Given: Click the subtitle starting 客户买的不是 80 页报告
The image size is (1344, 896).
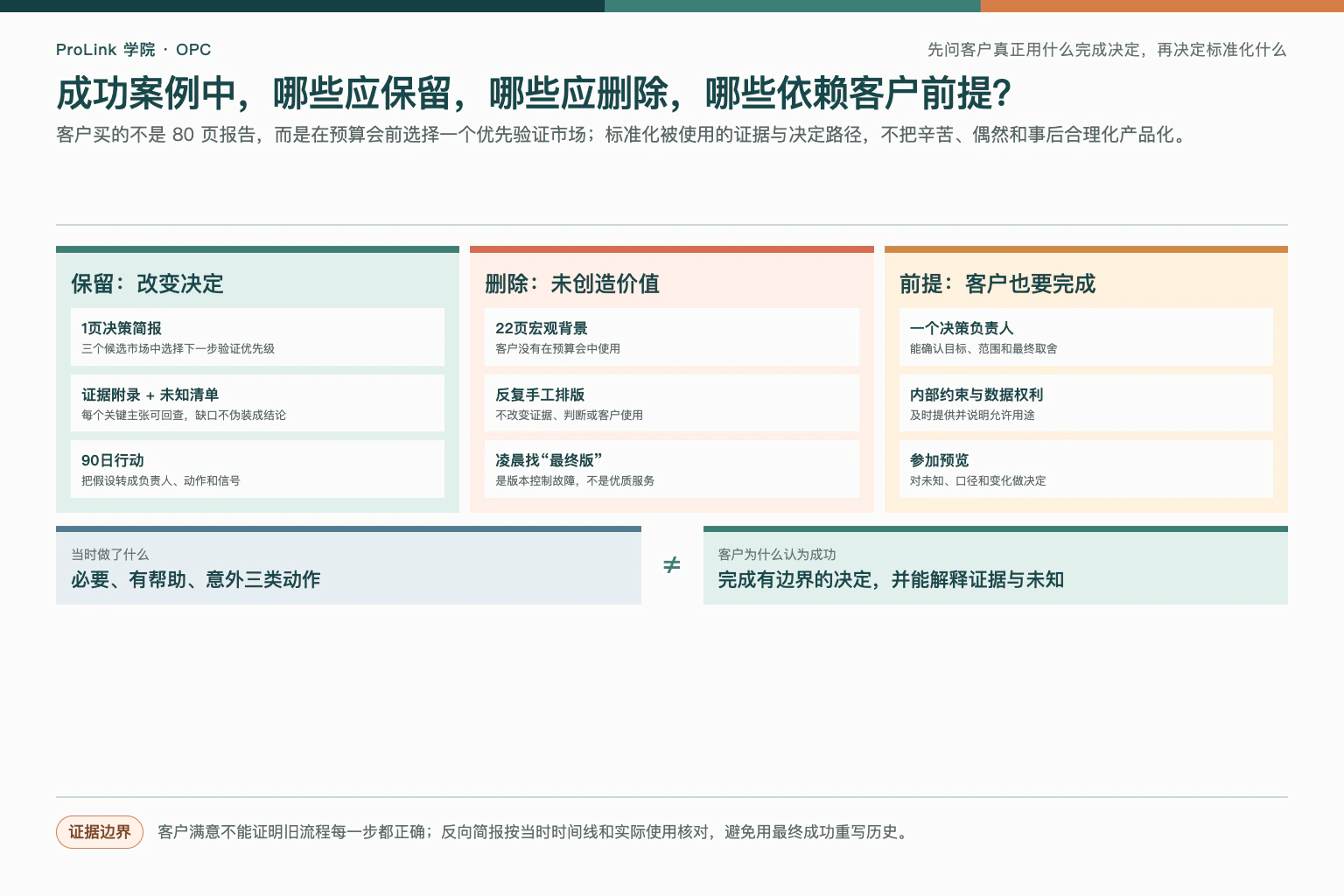Looking at the screenshot, I should [x=622, y=135].
